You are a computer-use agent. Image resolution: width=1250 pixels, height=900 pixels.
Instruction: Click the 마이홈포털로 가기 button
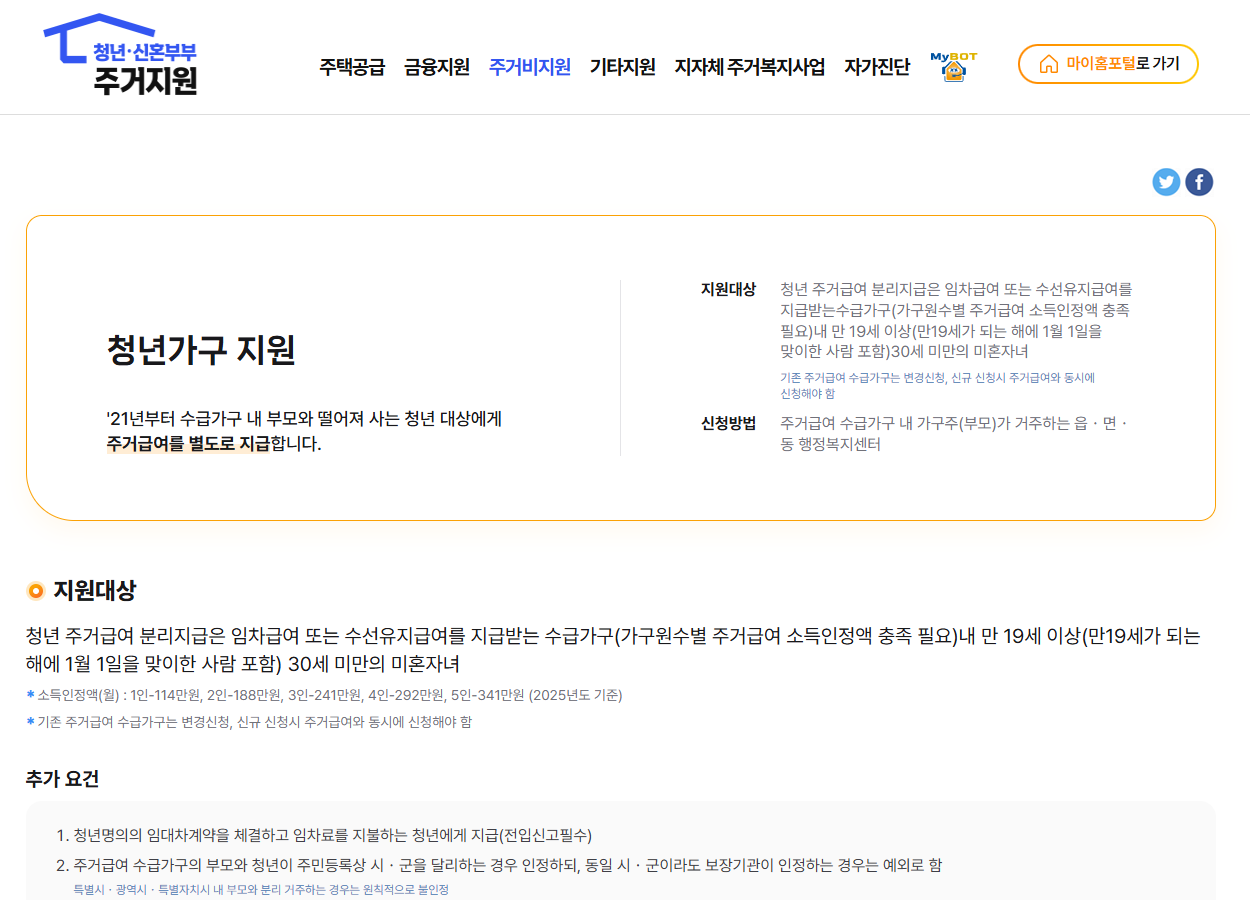pyautogui.click(x=1108, y=63)
